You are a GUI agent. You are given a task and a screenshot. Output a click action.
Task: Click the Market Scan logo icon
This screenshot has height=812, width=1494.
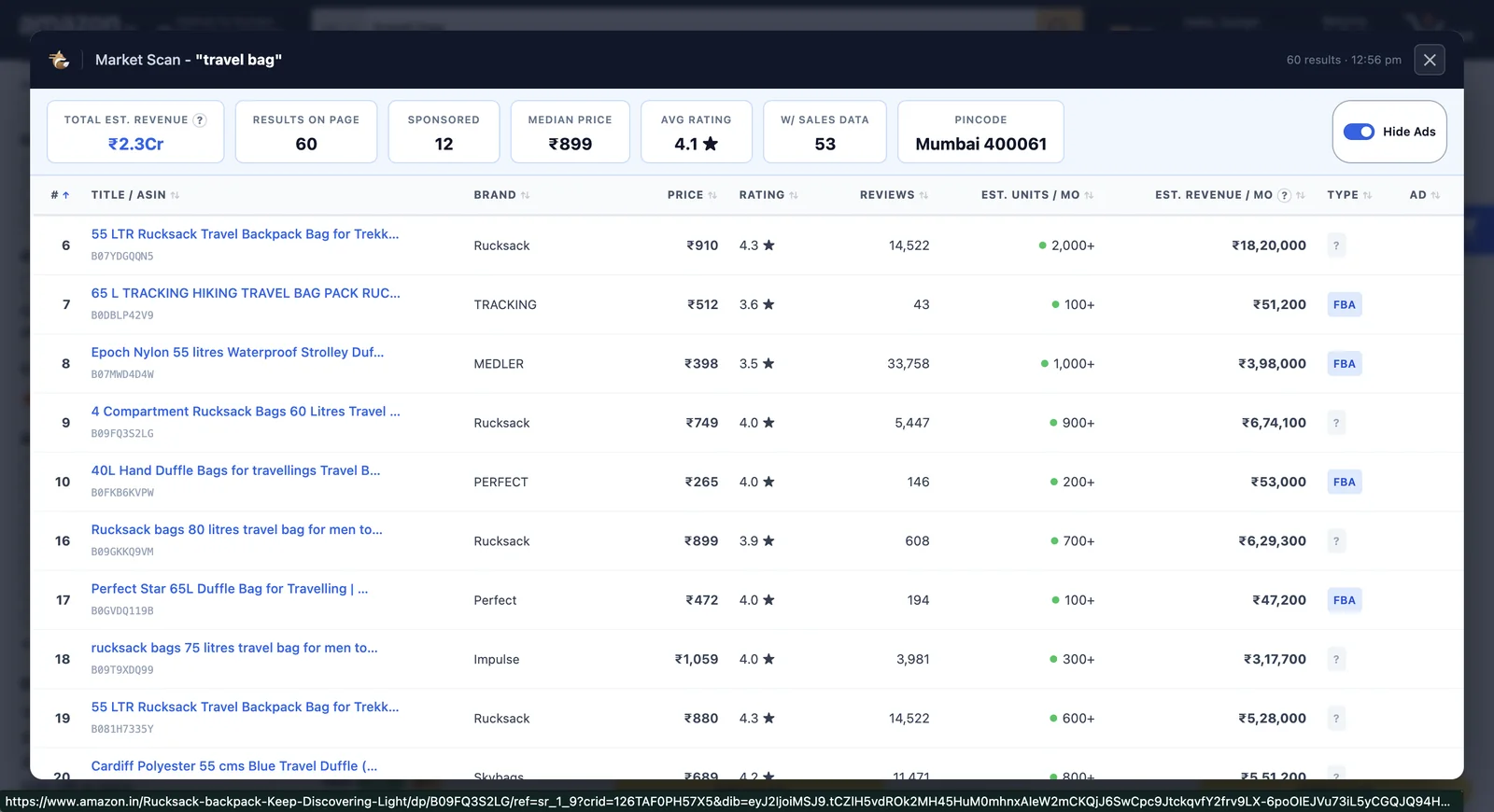60,60
